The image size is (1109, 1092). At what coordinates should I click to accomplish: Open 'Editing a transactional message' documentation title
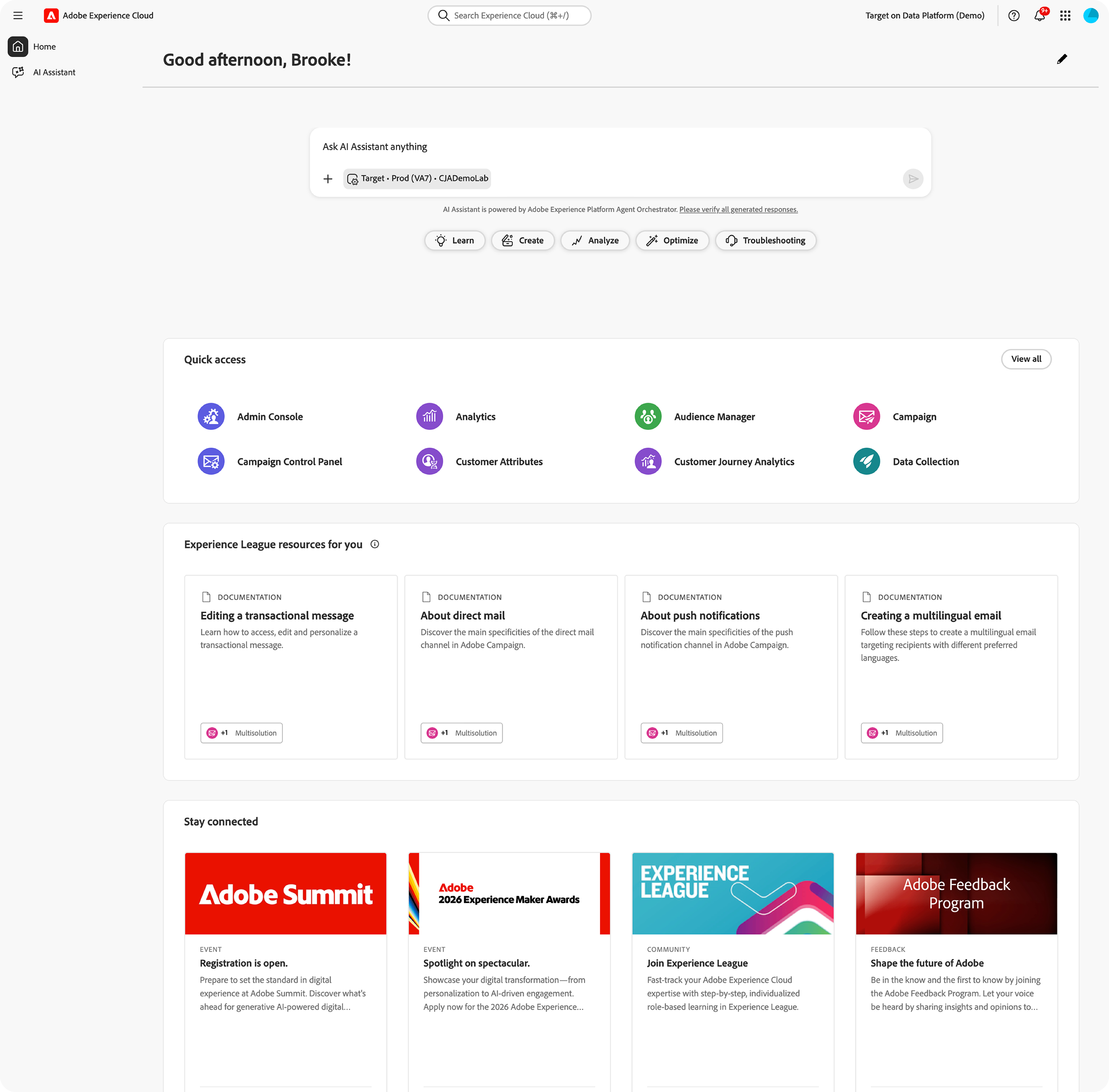pyautogui.click(x=277, y=615)
